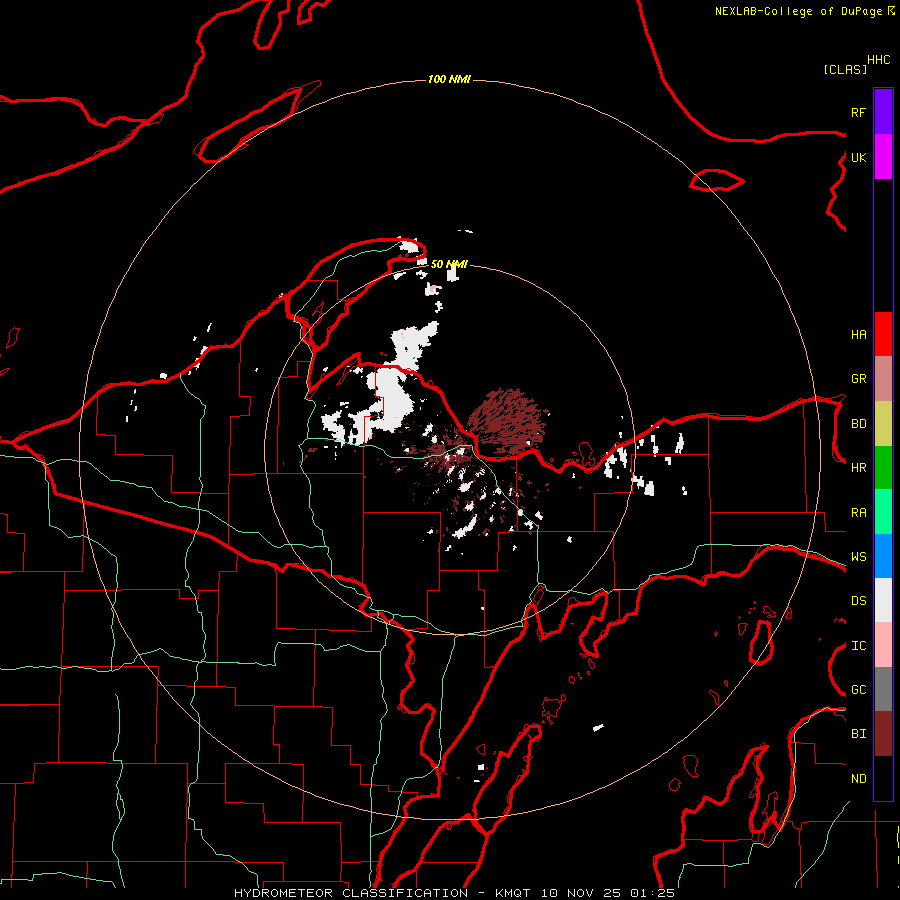Click the IC legend label
Screen dimensions: 900x900
click(859, 646)
